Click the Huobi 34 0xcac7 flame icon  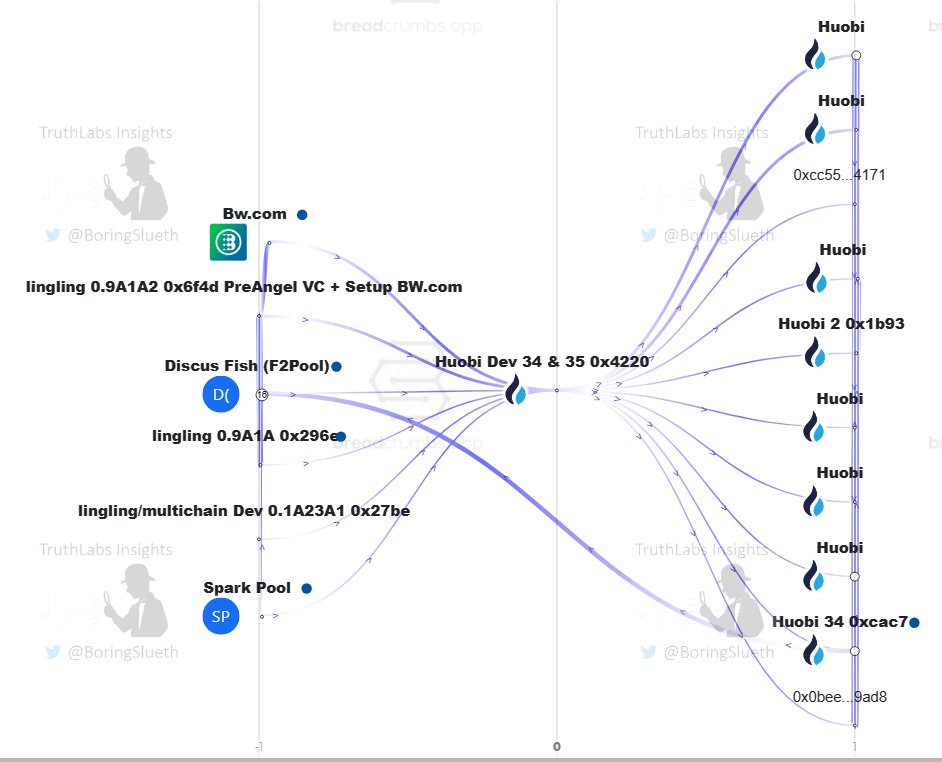pyautogui.click(x=817, y=652)
